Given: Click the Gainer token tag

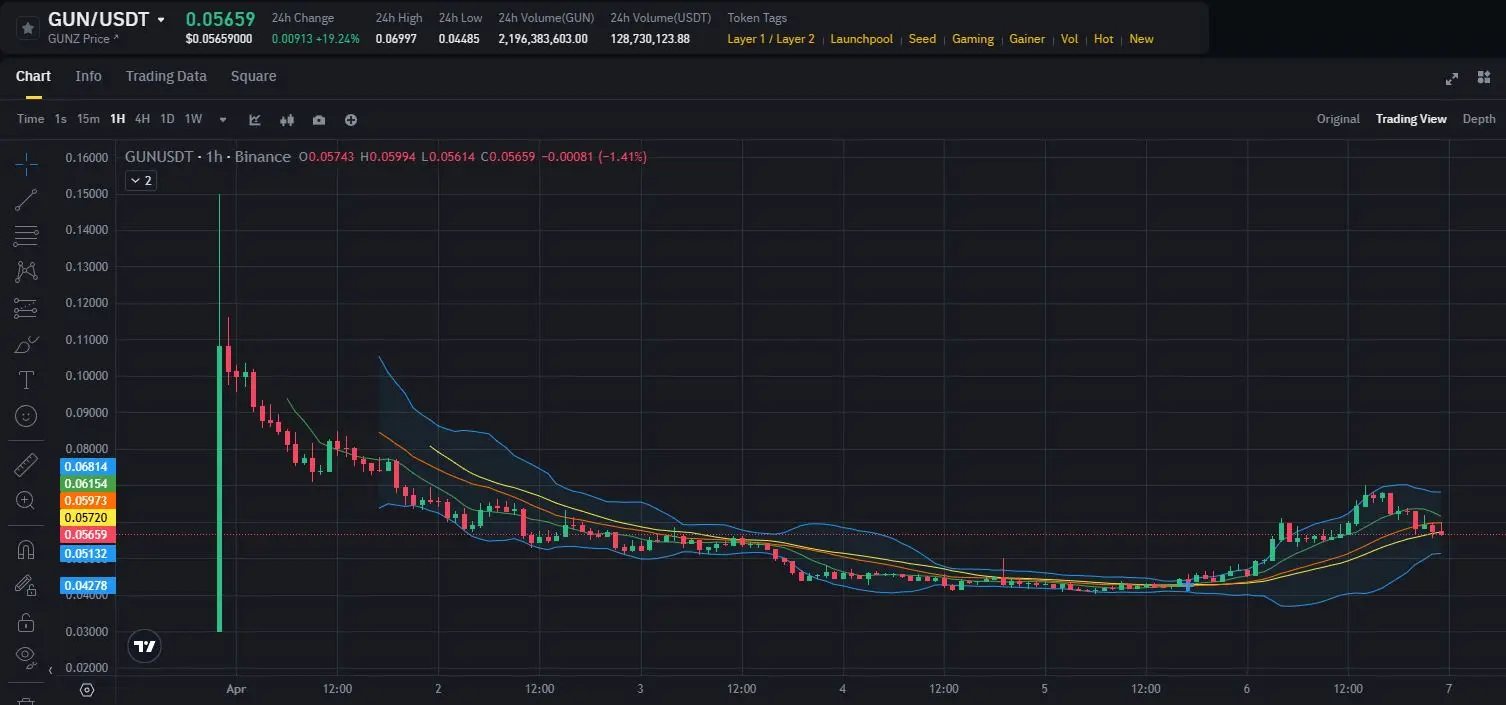Looking at the screenshot, I should click(1027, 39).
